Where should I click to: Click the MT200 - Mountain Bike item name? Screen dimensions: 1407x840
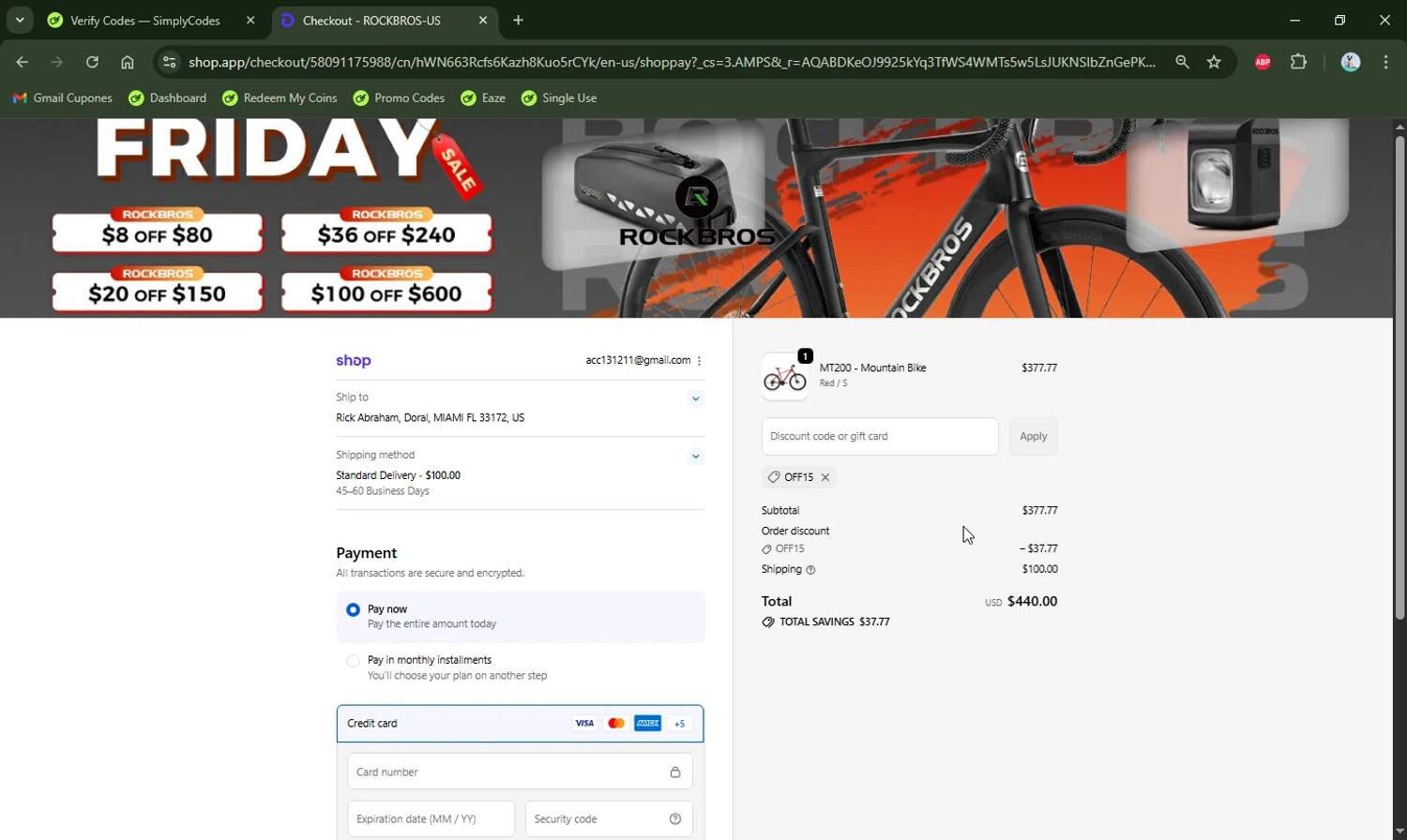(x=872, y=367)
